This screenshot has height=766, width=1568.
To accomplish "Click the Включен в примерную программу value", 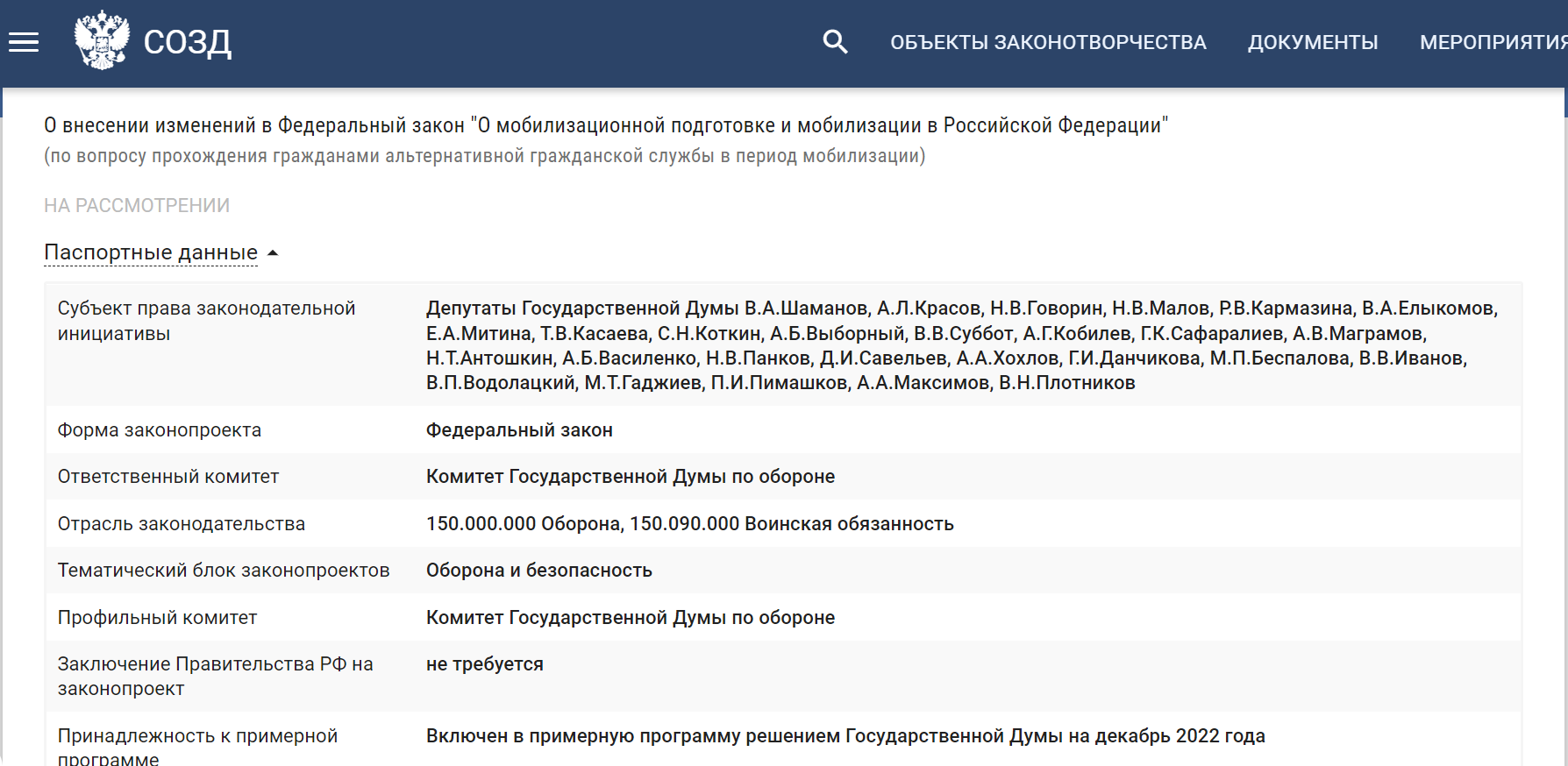I will (845, 736).
